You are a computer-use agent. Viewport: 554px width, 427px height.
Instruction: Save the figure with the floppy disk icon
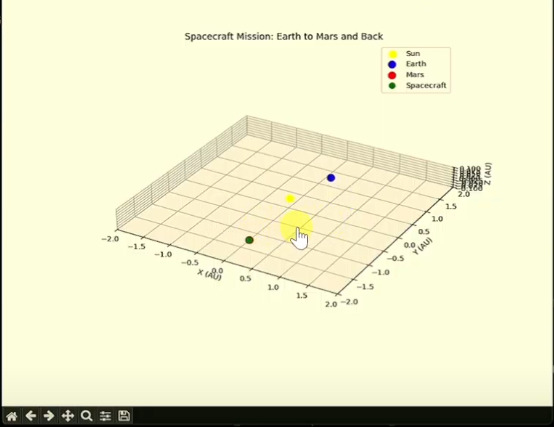(x=124, y=416)
